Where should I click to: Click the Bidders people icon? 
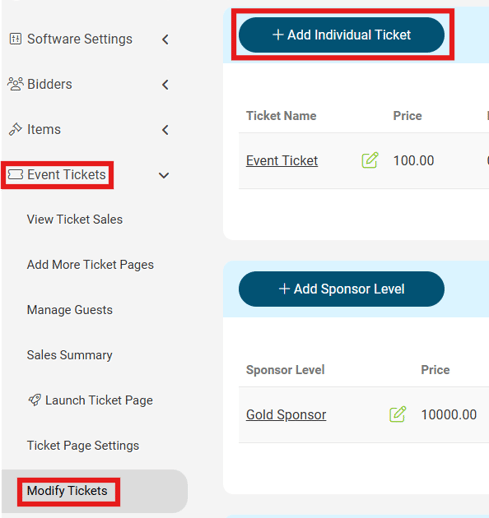(x=15, y=84)
